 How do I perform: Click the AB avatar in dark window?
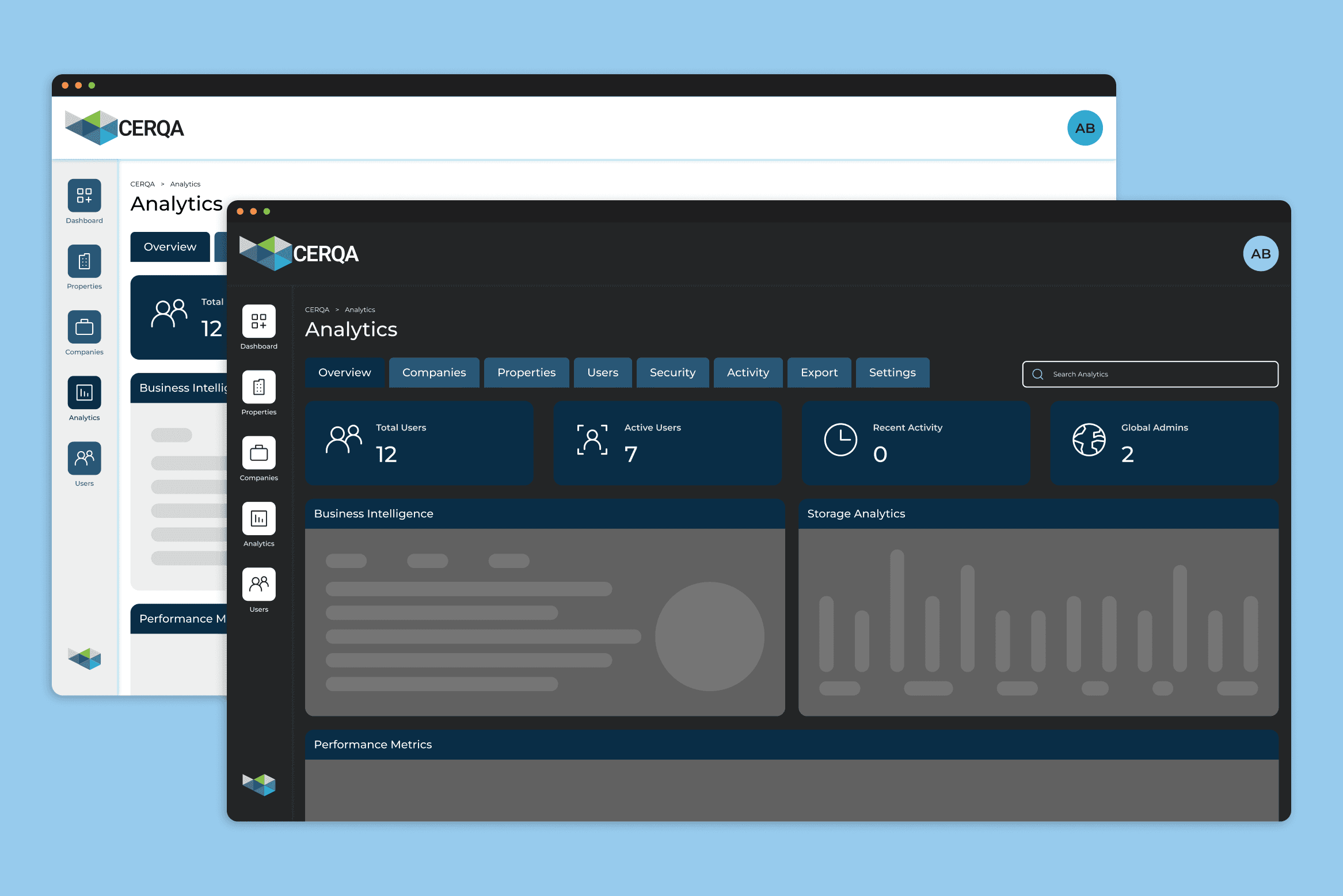1260,254
